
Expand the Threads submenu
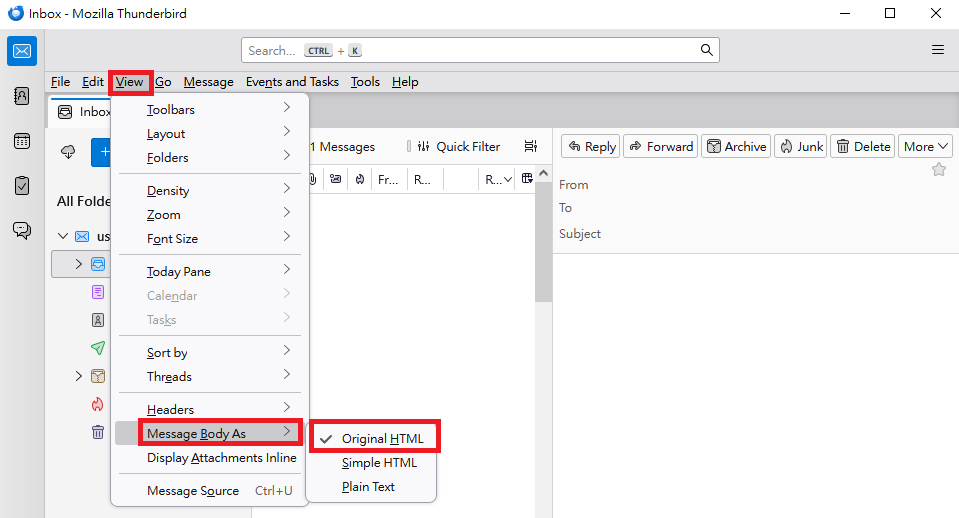tap(209, 377)
